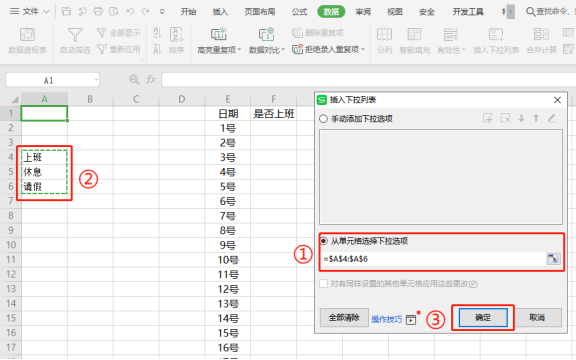Screen dimensions: 576x360
Task: Select the 从单元格选择下拉选项 radio button
Action: pos(324,241)
